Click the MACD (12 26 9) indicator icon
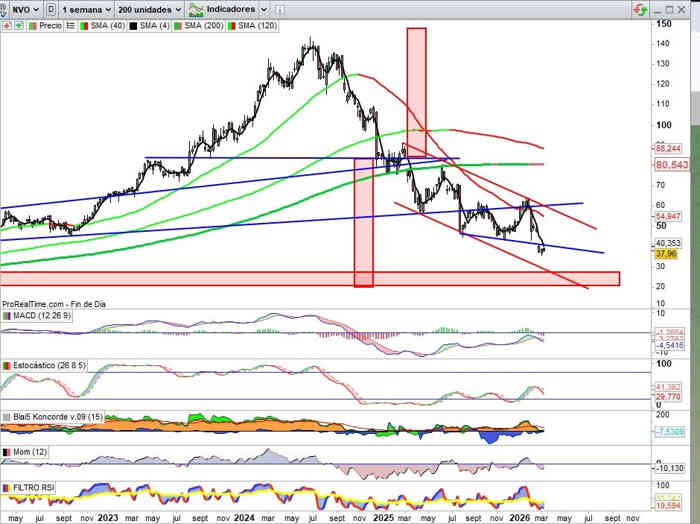The image size is (700, 524). click(x=6, y=316)
